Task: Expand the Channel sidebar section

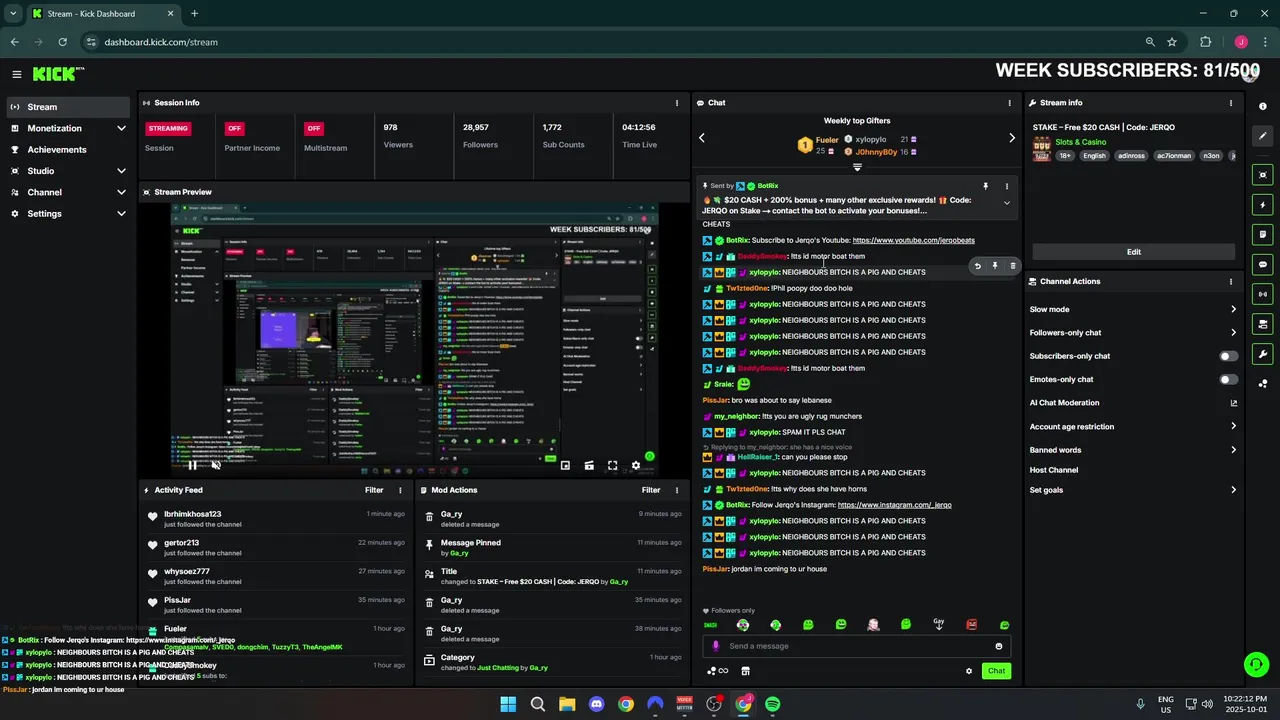Action: (121, 192)
